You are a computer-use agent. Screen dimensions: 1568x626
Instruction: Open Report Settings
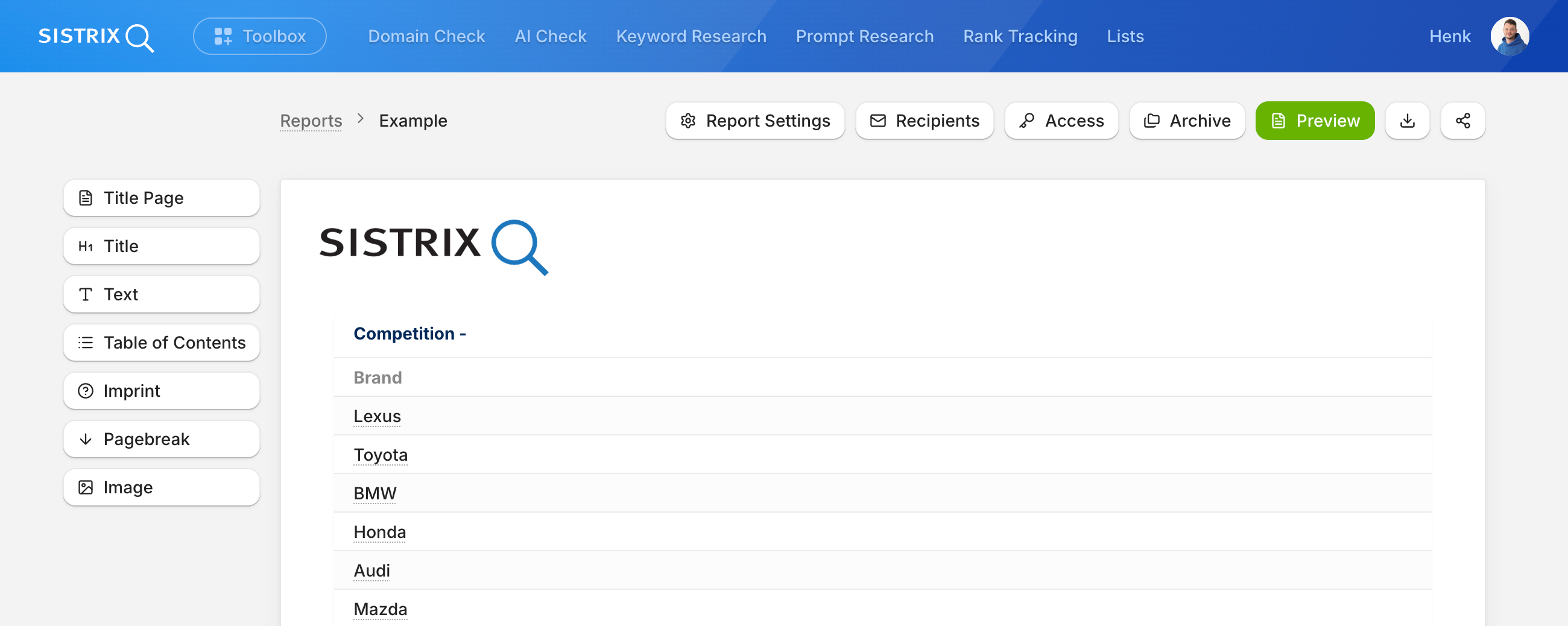(755, 121)
